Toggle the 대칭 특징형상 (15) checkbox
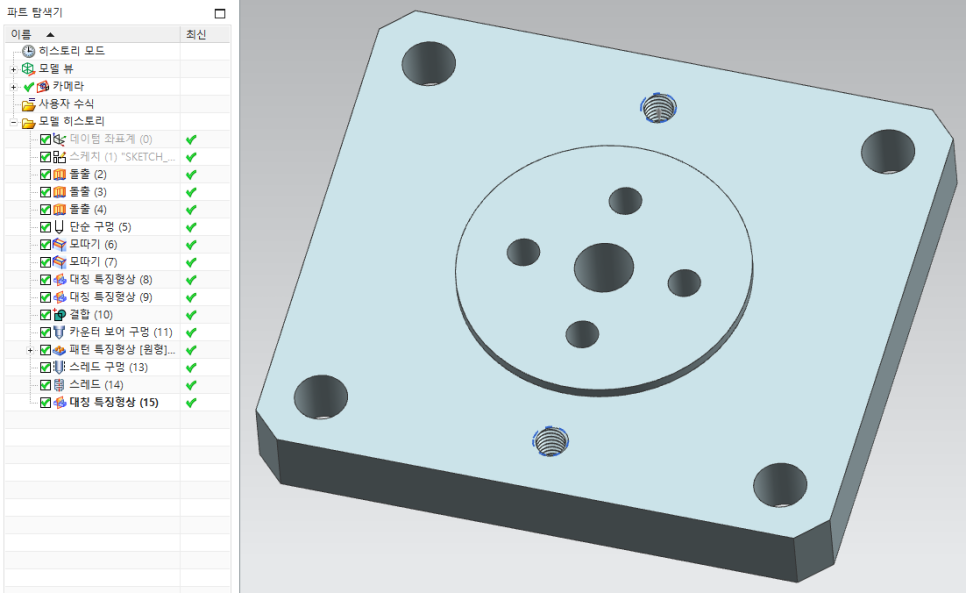Image resolution: width=966 pixels, height=593 pixels. (46, 403)
